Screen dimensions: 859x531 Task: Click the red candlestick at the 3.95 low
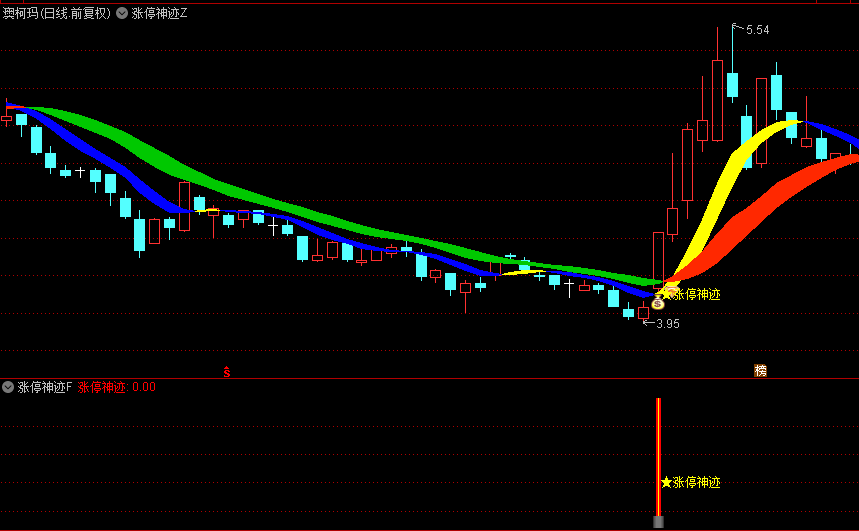(x=643, y=313)
